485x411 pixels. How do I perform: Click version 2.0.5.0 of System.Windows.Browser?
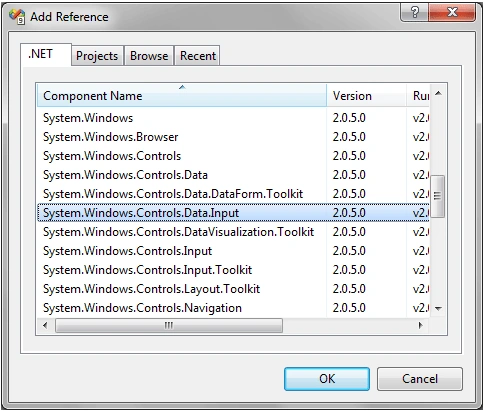pos(349,137)
